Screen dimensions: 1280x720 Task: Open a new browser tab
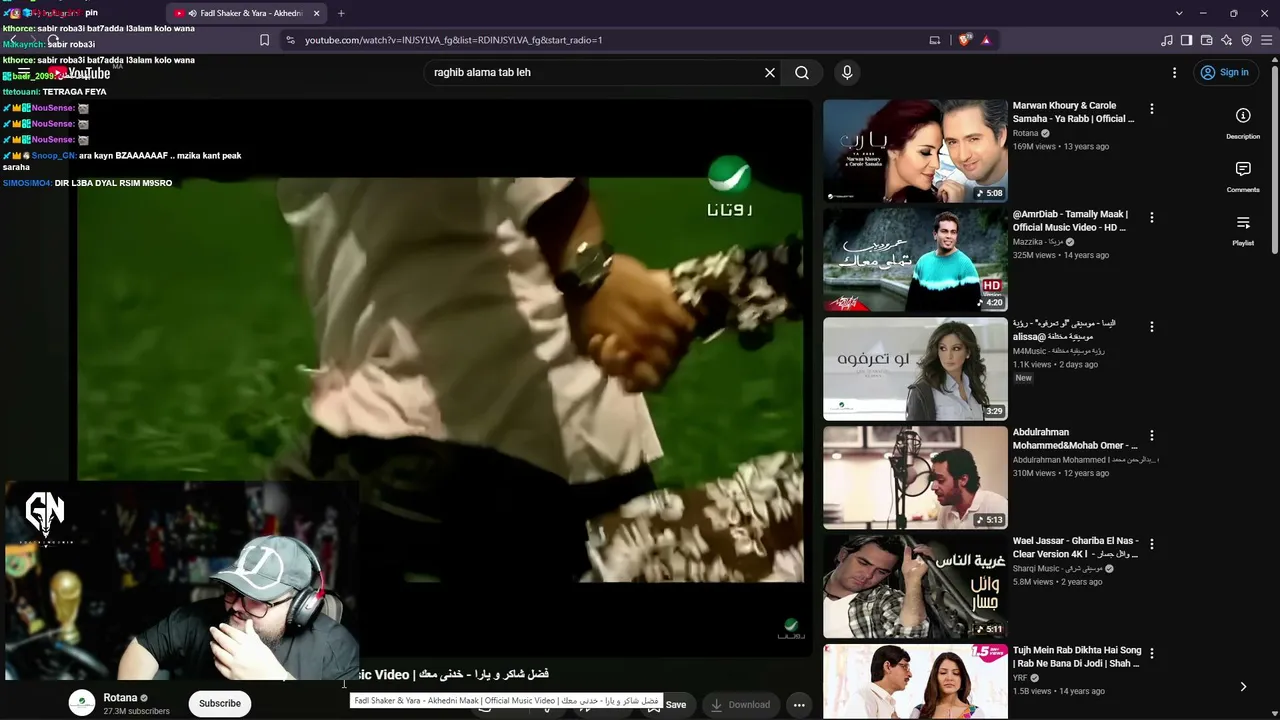tap(341, 13)
